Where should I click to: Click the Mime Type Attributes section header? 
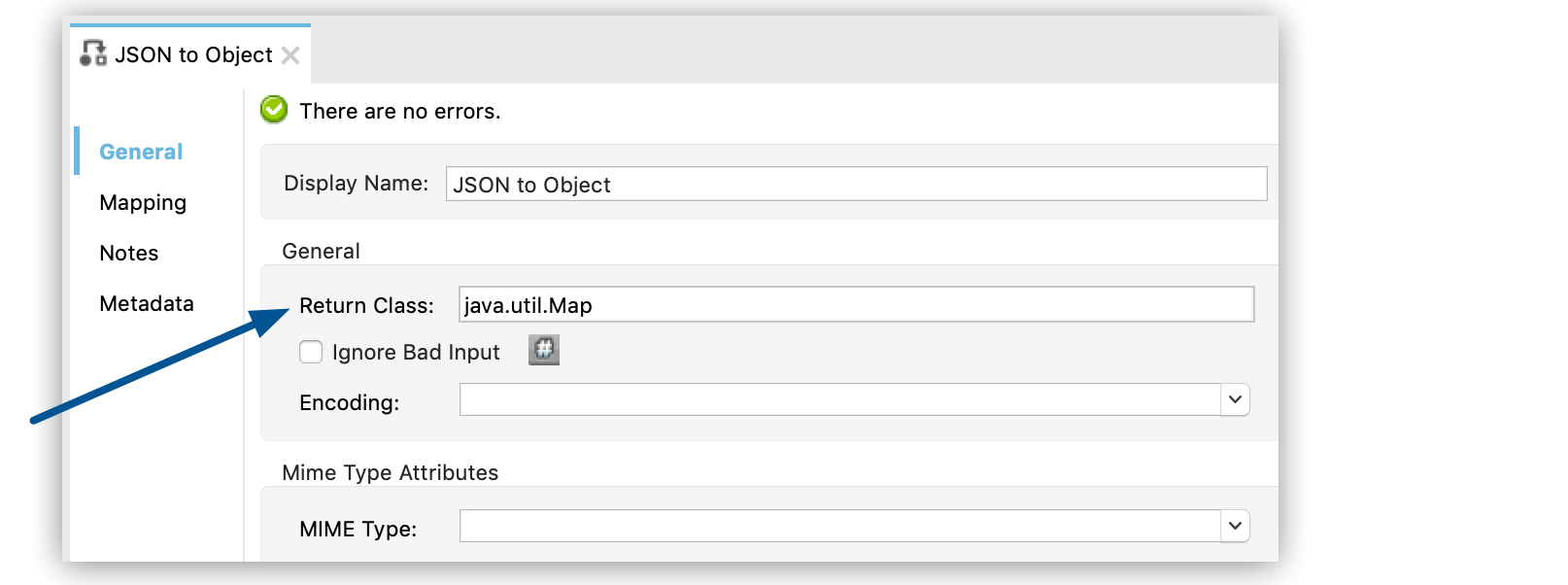(389, 472)
